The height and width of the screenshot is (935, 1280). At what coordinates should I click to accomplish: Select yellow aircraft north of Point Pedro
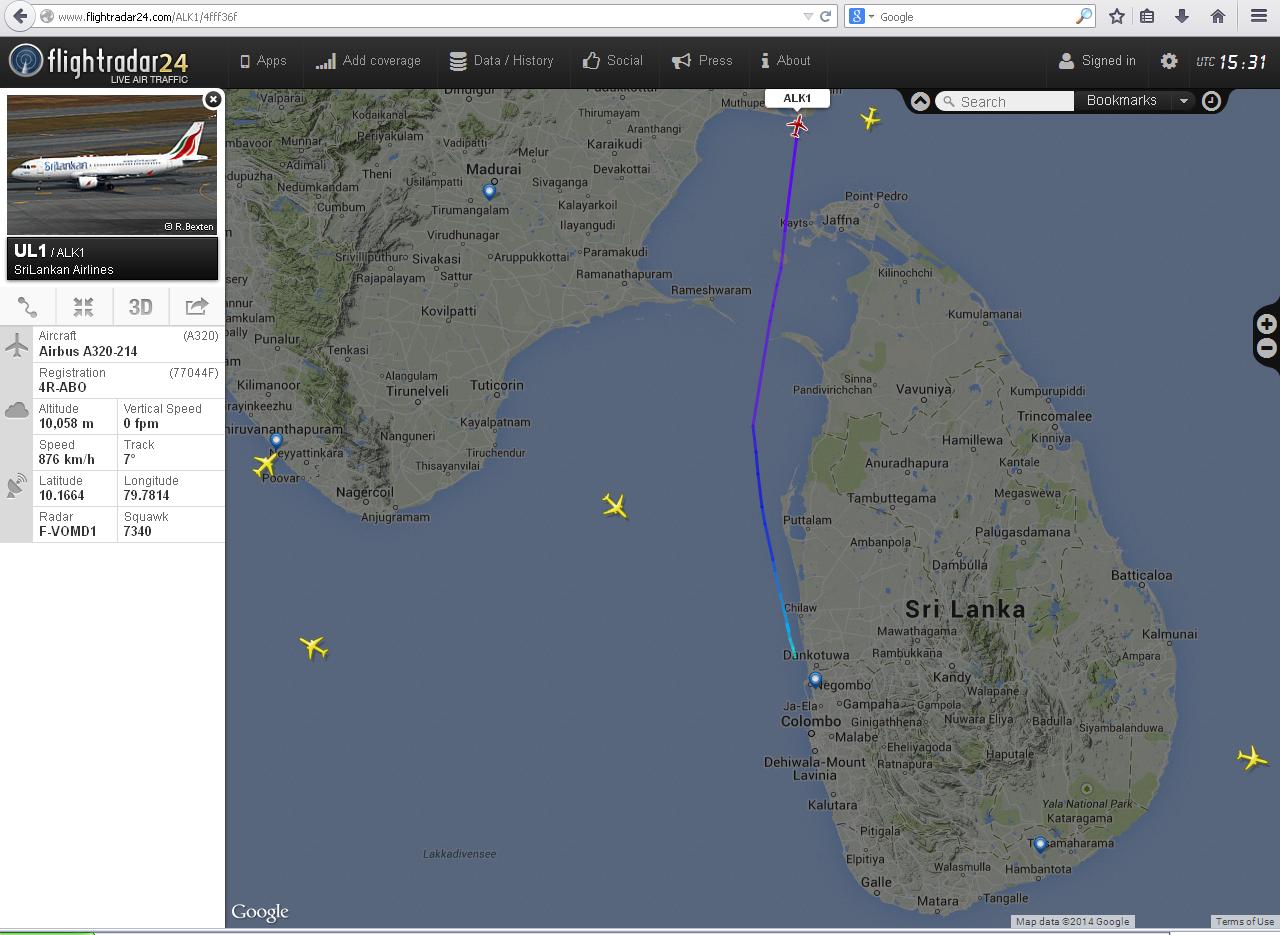point(870,119)
